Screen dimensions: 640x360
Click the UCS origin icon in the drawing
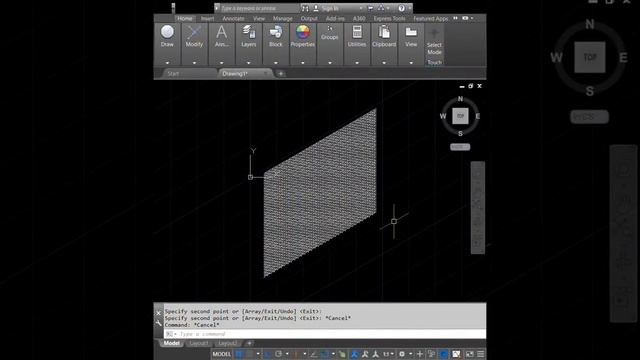(251, 177)
